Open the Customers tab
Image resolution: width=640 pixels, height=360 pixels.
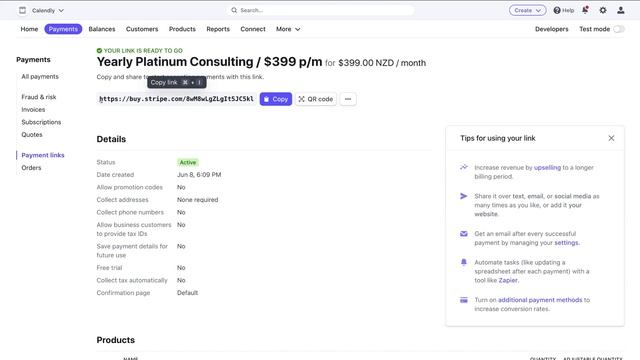142,29
